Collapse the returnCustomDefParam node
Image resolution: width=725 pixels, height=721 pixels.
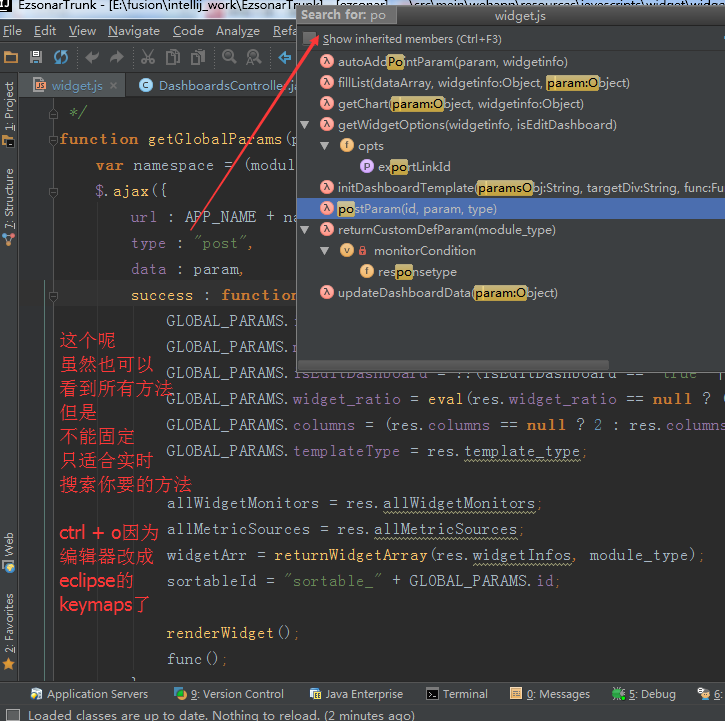coord(305,230)
